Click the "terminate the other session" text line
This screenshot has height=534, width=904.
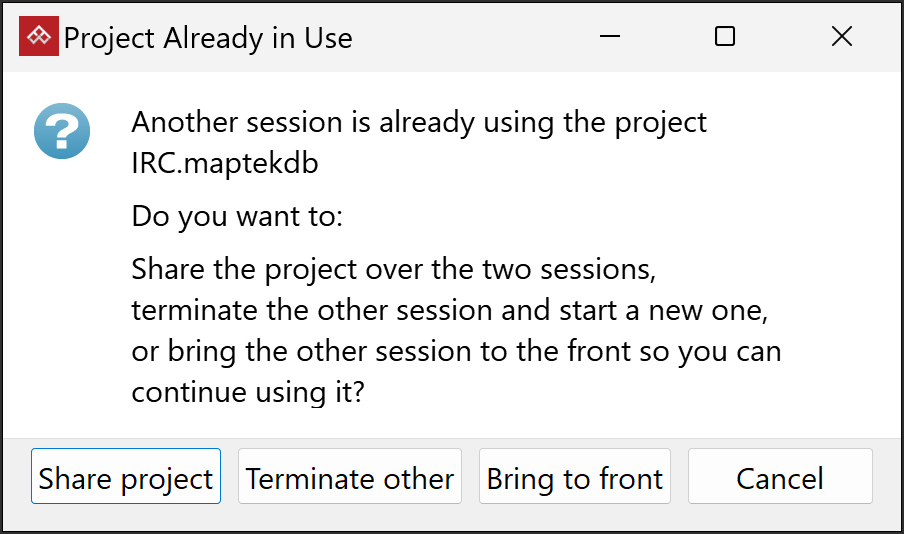[449, 310]
